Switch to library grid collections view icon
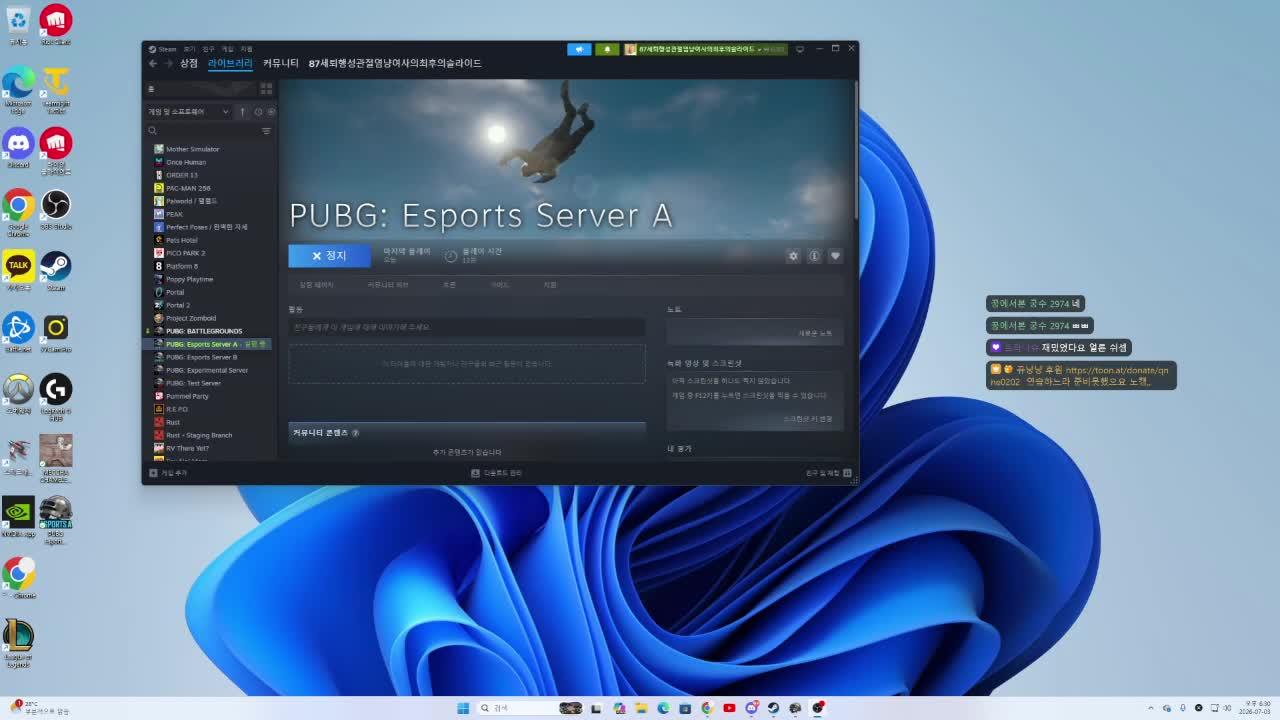1280x720 pixels. click(266, 89)
